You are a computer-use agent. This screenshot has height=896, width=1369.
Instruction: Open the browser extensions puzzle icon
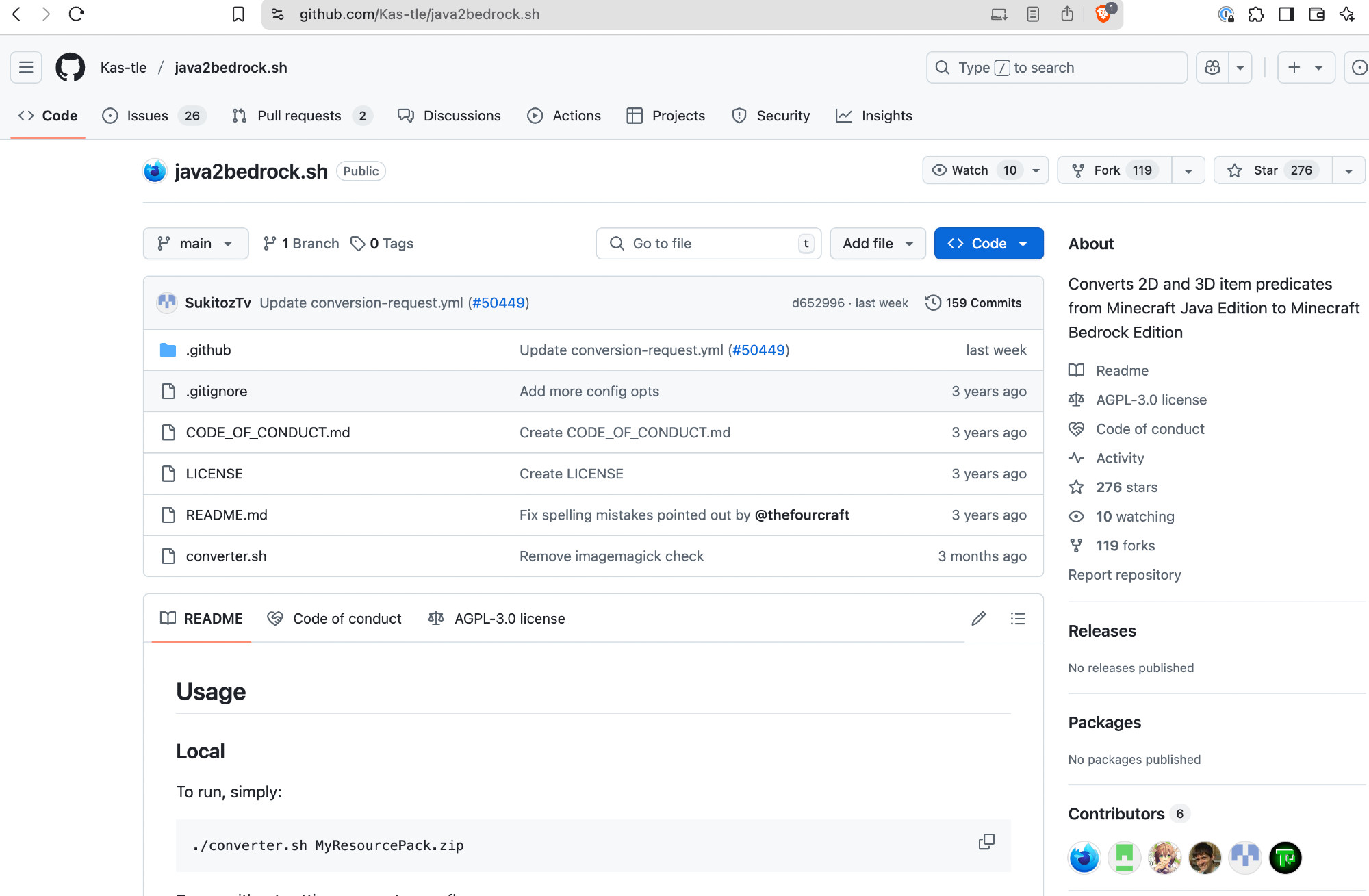1255,14
